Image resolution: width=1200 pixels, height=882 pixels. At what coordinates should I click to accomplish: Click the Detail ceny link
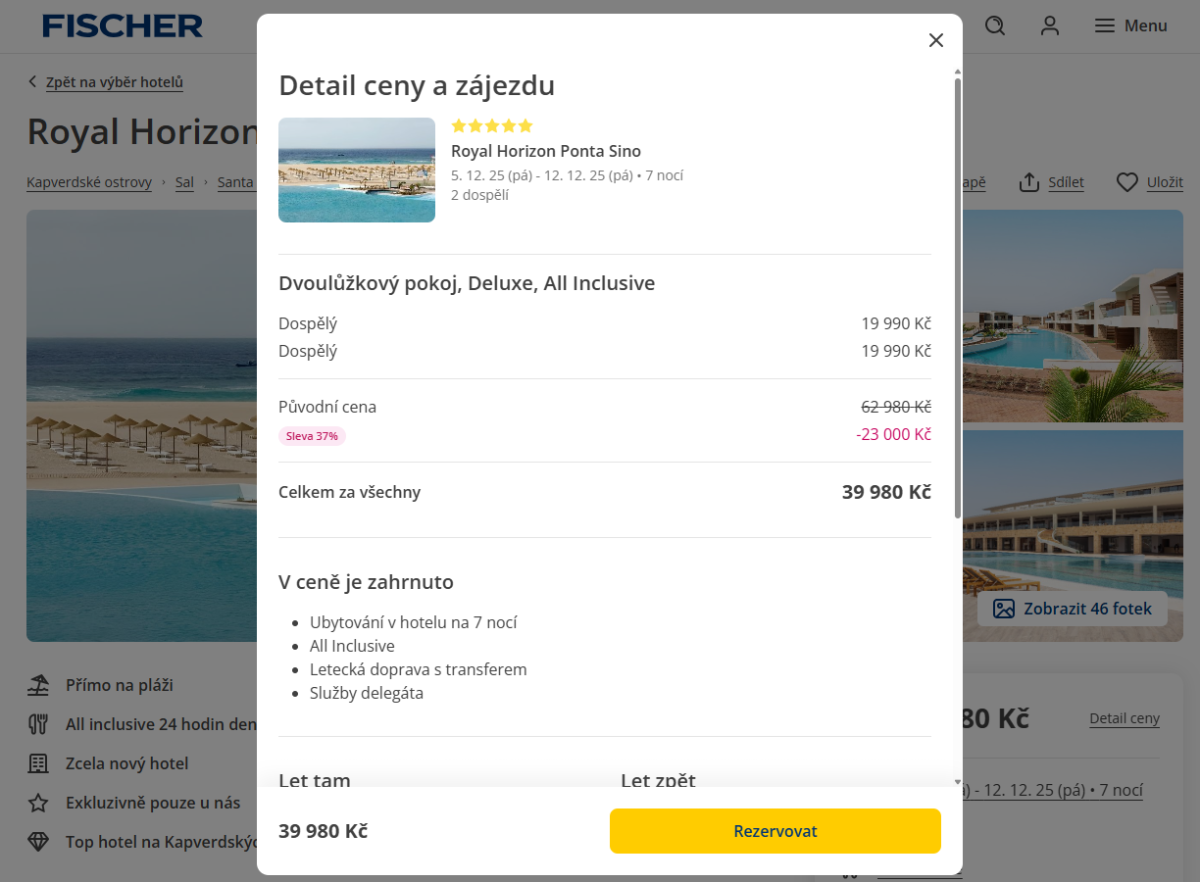1124,718
